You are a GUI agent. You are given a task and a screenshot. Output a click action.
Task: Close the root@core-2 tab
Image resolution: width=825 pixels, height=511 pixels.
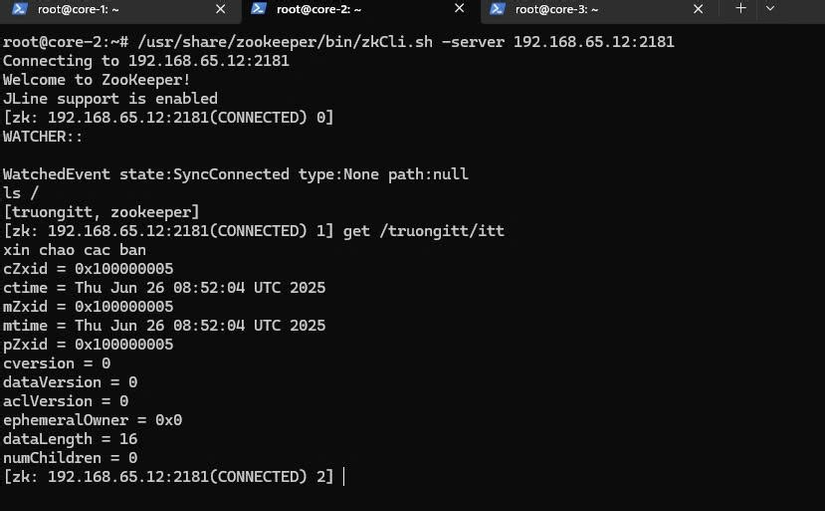(459, 8)
